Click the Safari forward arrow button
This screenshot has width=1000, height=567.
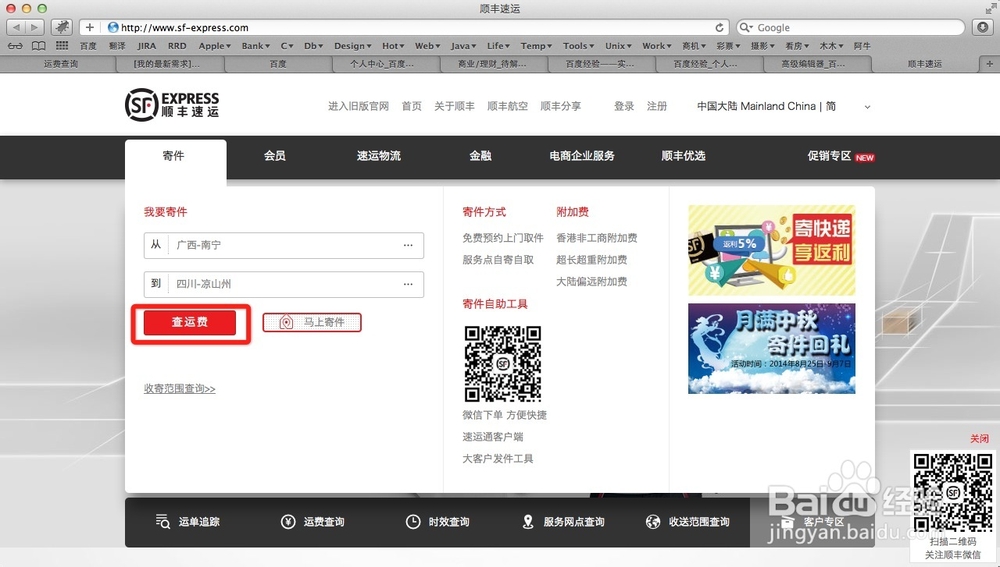point(35,27)
